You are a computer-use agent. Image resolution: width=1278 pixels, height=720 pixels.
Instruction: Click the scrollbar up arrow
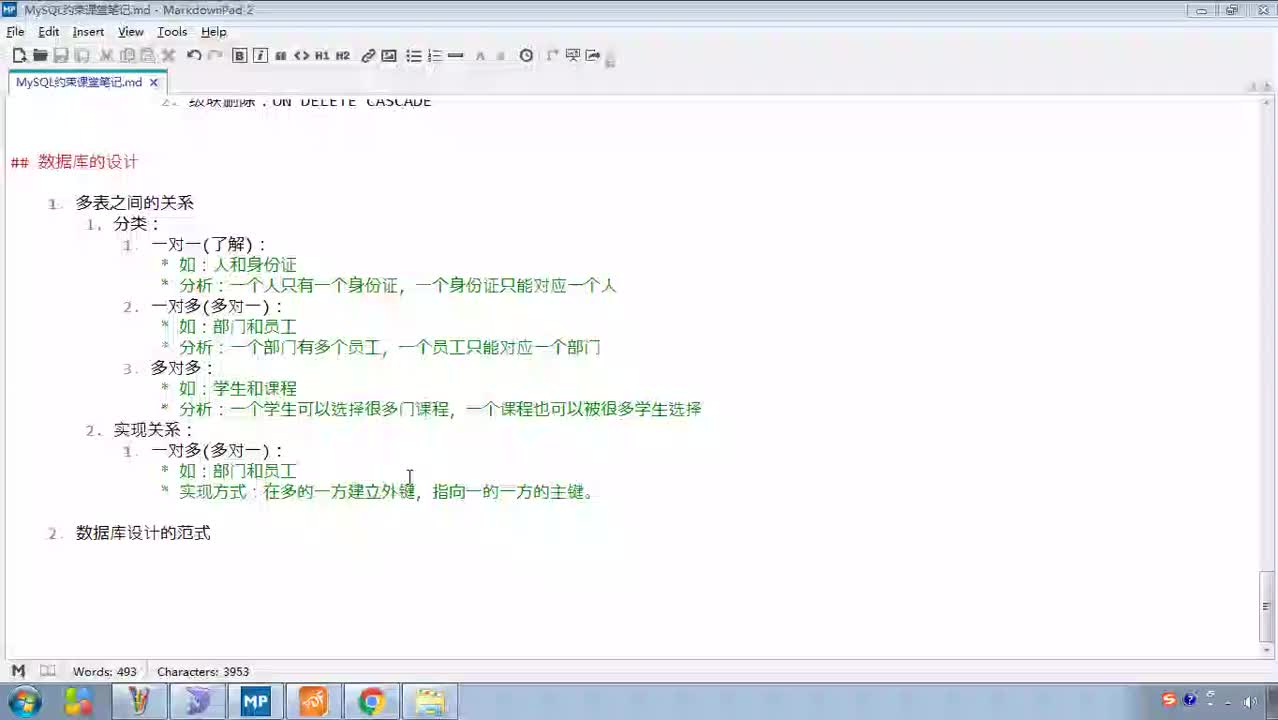[1268, 103]
